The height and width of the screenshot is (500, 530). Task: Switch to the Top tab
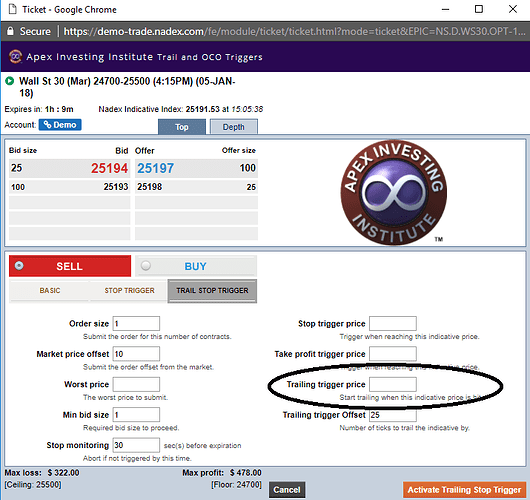[182, 127]
